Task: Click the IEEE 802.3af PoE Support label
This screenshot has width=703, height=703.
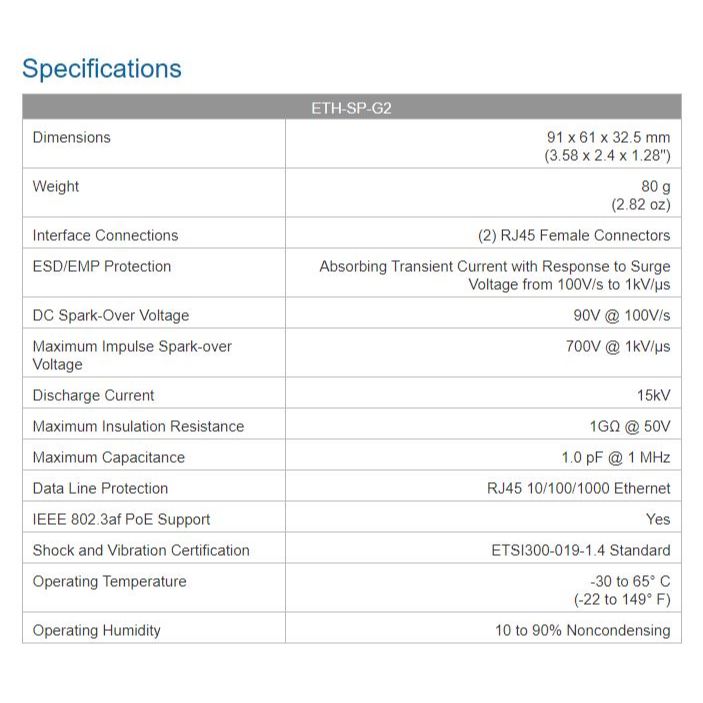Action: pos(121,519)
